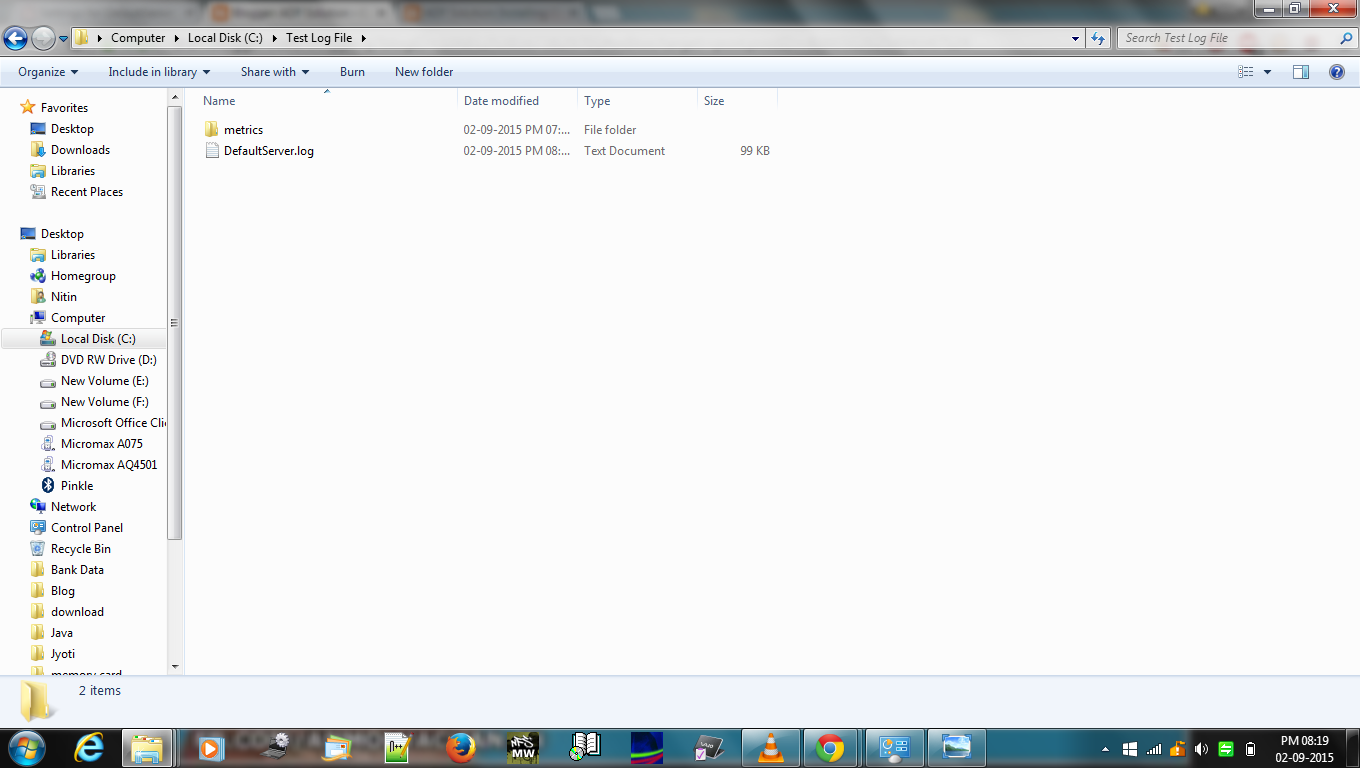
Task: Go back with the blue Back arrow
Action: 16,38
